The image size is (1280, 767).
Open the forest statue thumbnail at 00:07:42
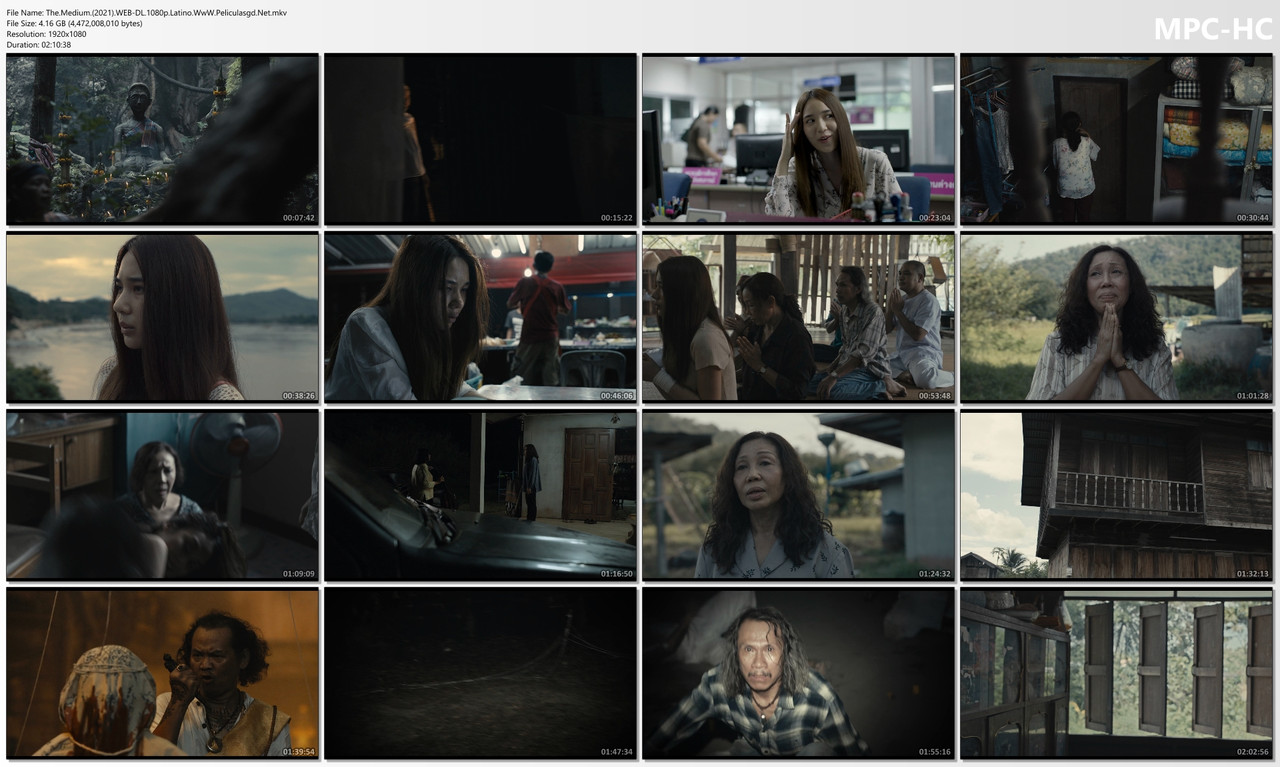(162, 140)
